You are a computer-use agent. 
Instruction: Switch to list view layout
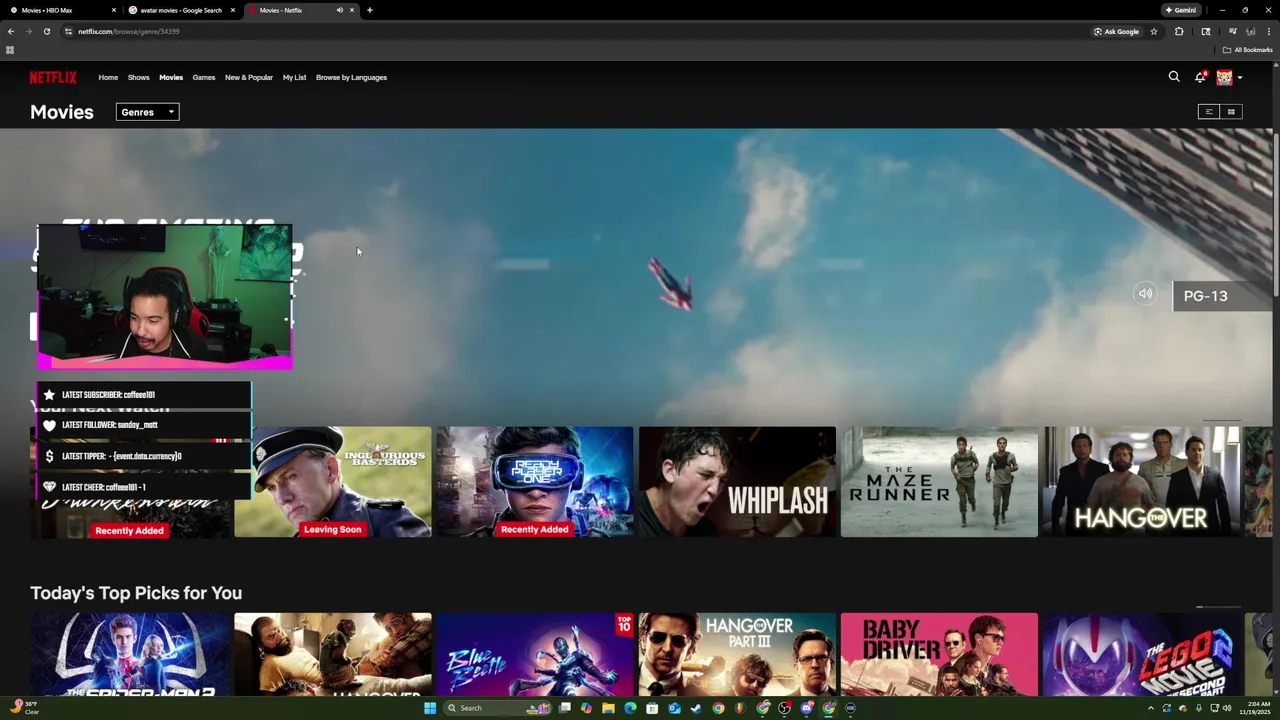pos(1208,112)
